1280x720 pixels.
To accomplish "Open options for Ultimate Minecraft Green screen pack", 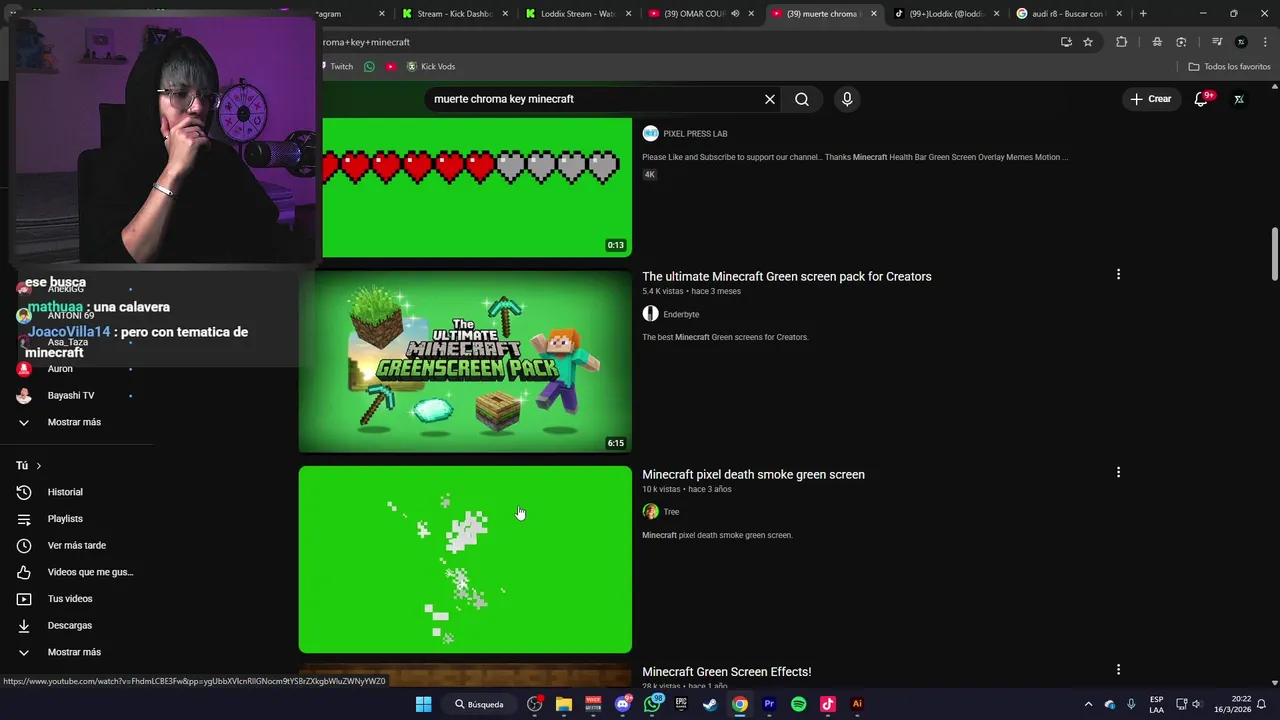I will click(x=1118, y=274).
